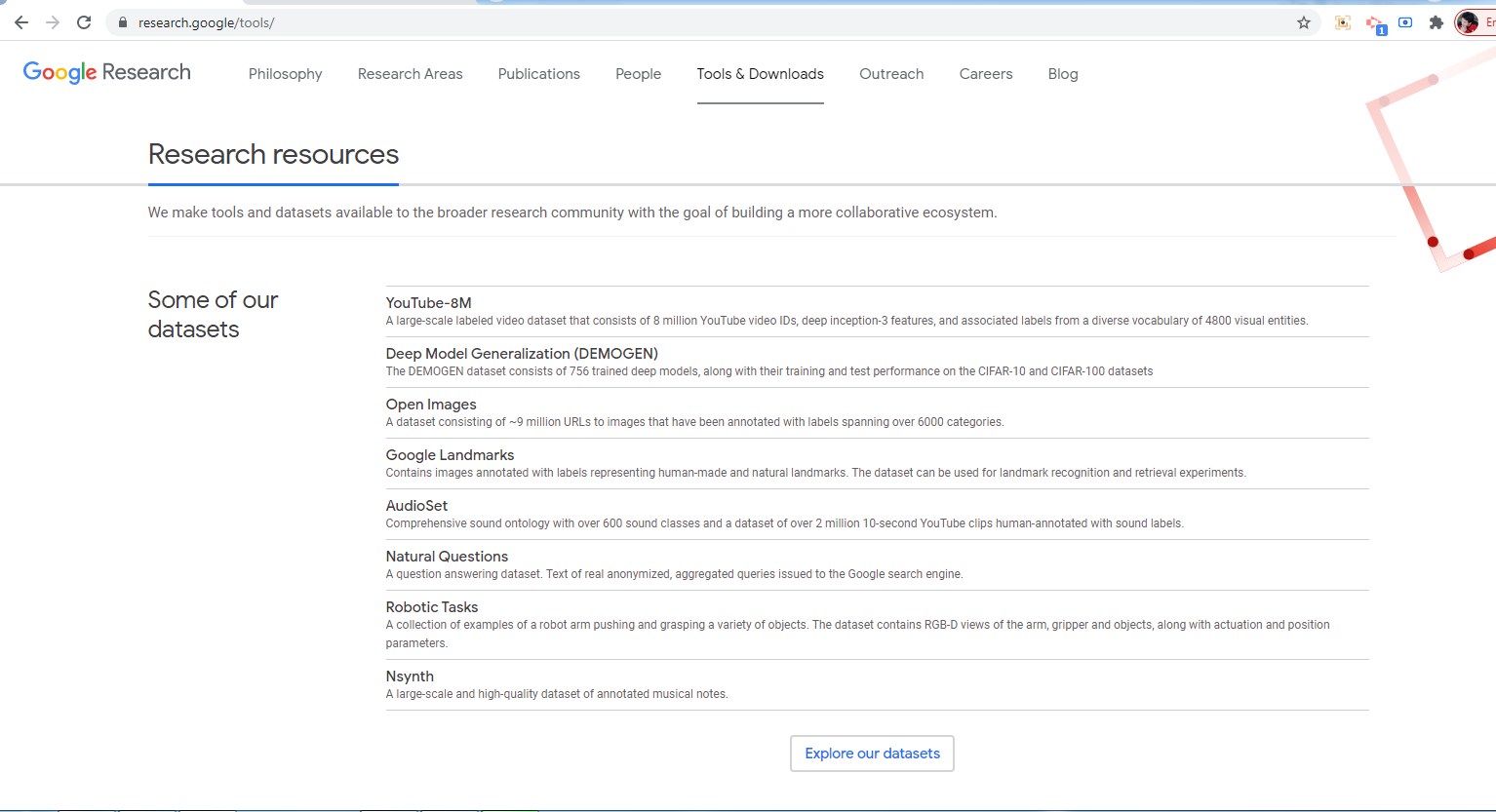Viewport: 1496px width, 812px height.
Task: Open the red extension with badge 1
Action: coord(1375,23)
